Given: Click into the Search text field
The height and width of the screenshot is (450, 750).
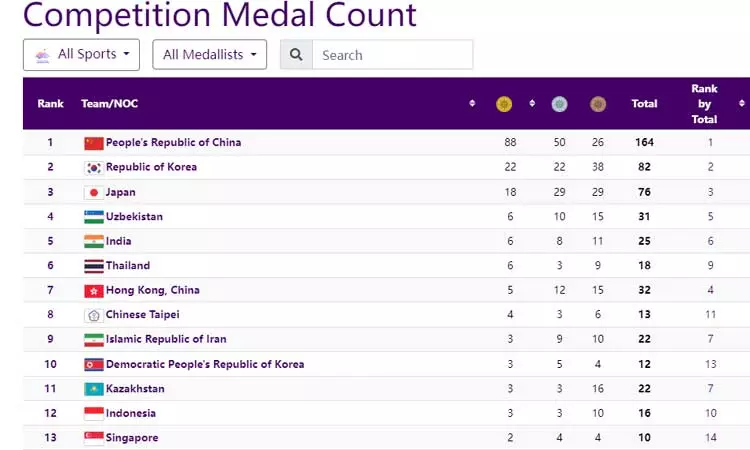Looking at the screenshot, I should coord(392,55).
